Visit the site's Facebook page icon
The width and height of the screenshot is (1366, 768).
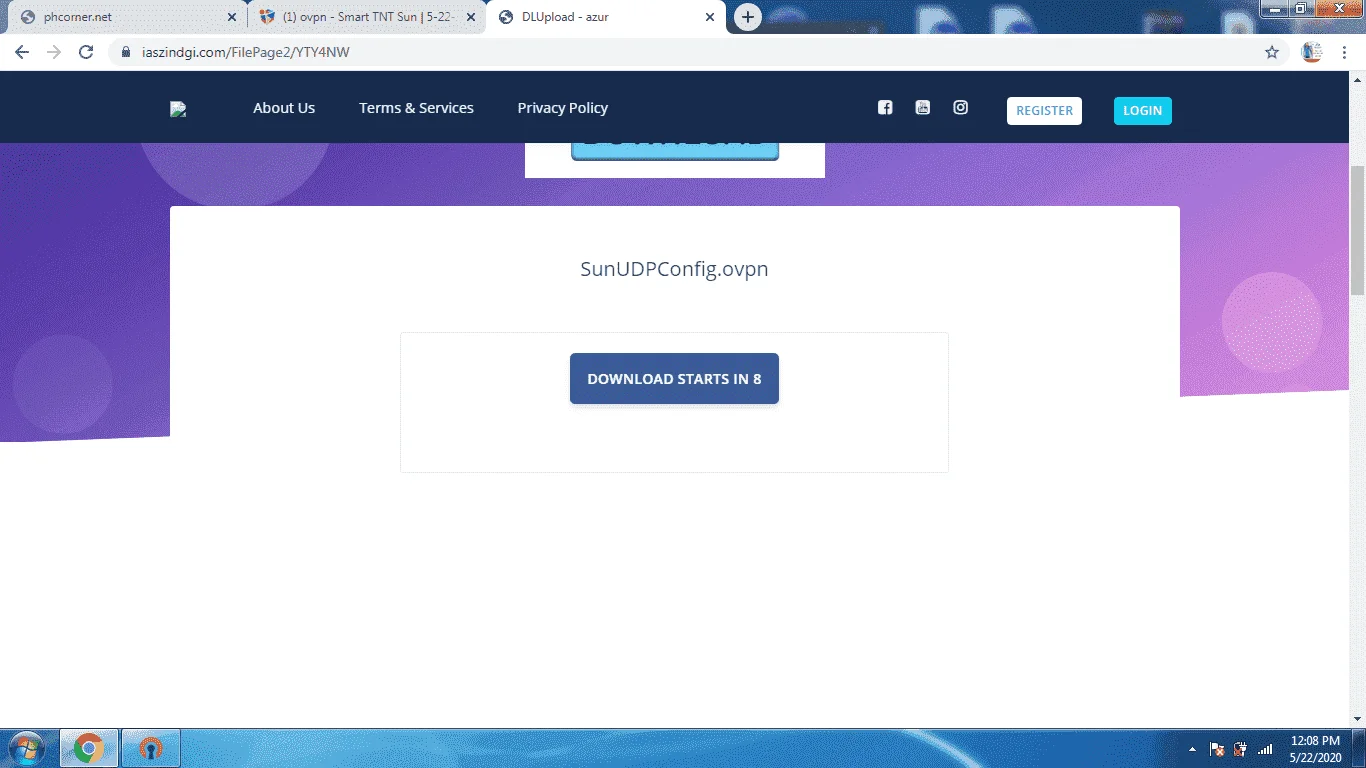(x=885, y=108)
